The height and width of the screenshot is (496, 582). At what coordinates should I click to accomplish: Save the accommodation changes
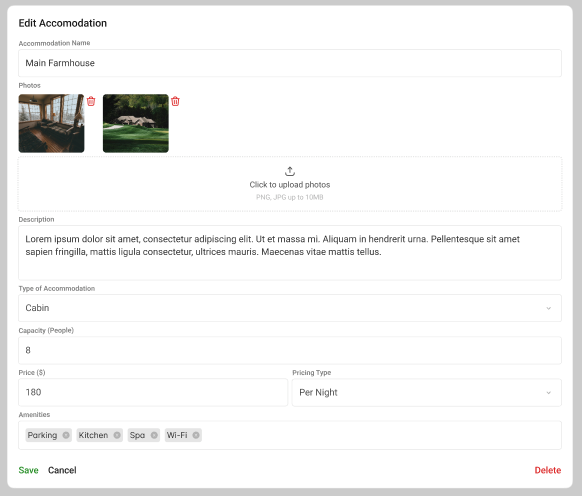pos(29,470)
